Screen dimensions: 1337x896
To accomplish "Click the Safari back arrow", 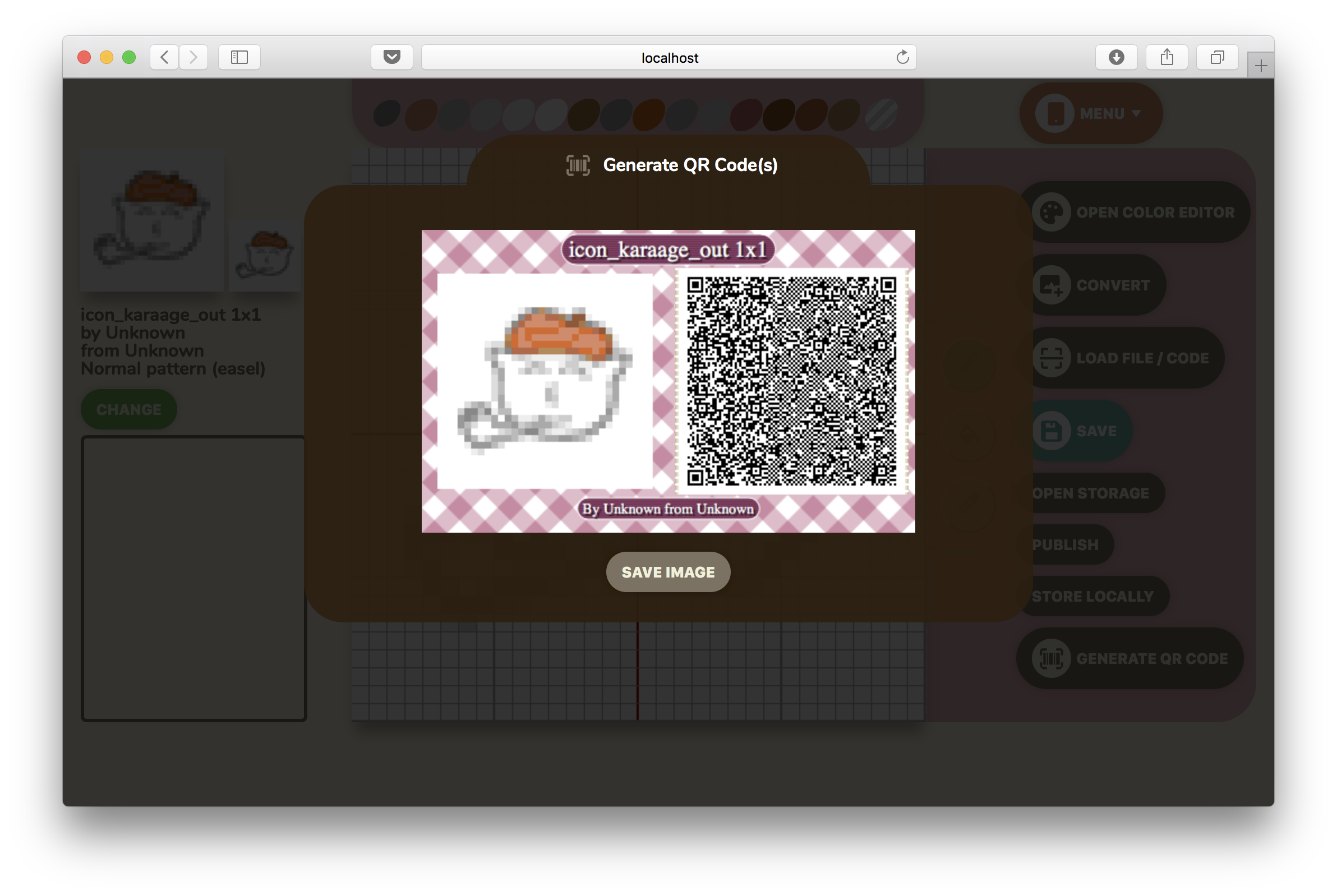I will pos(164,57).
